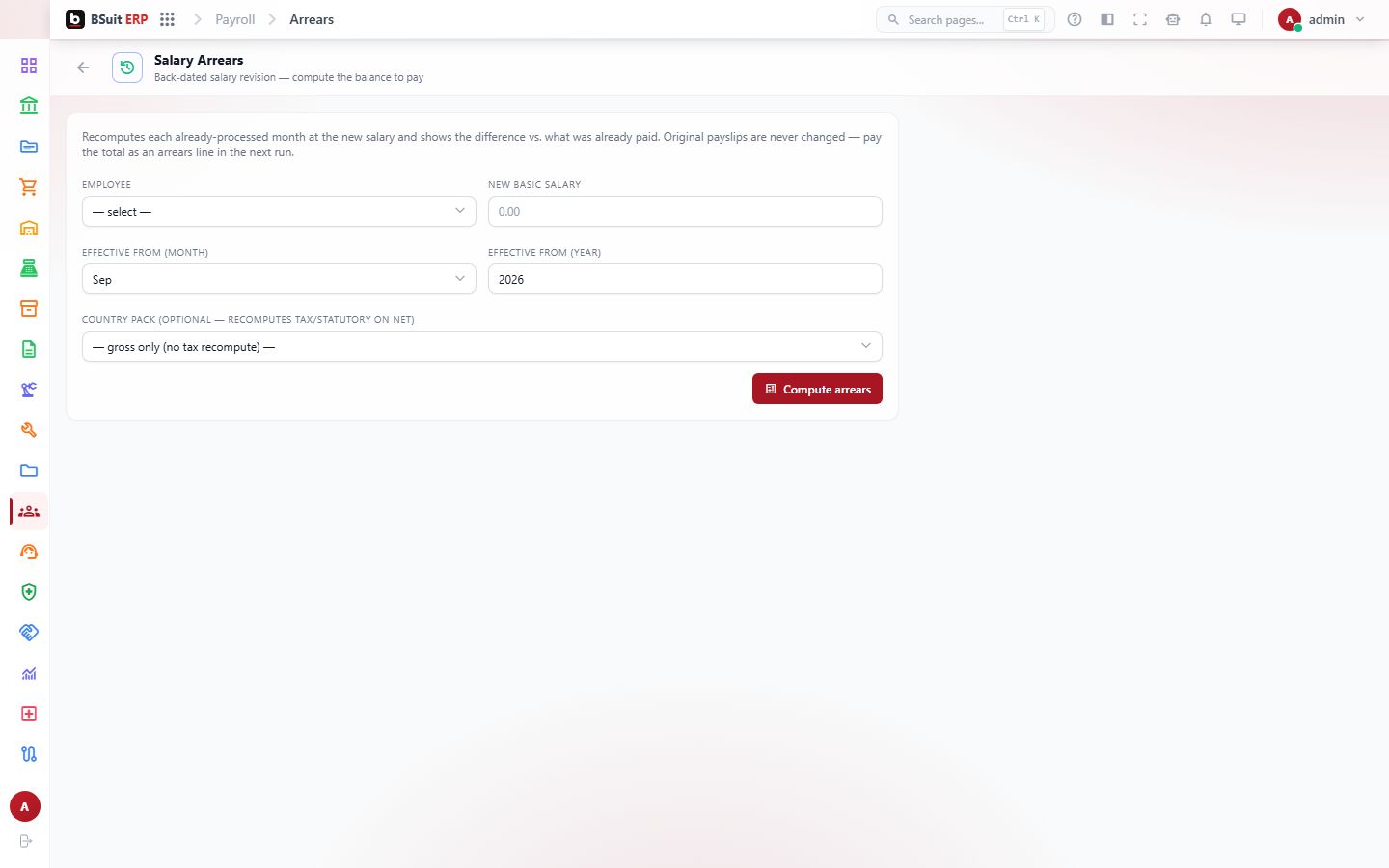Open the app launcher grid next to BSuit ERP
The width and height of the screenshot is (1389, 868).
167,19
